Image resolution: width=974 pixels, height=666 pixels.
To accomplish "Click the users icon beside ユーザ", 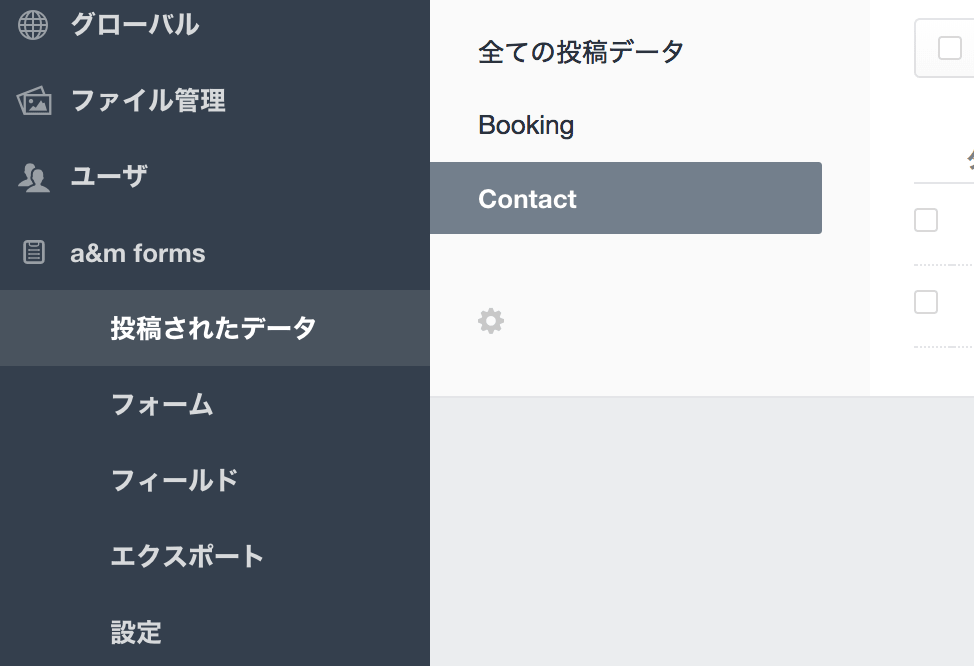I will [34, 178].
